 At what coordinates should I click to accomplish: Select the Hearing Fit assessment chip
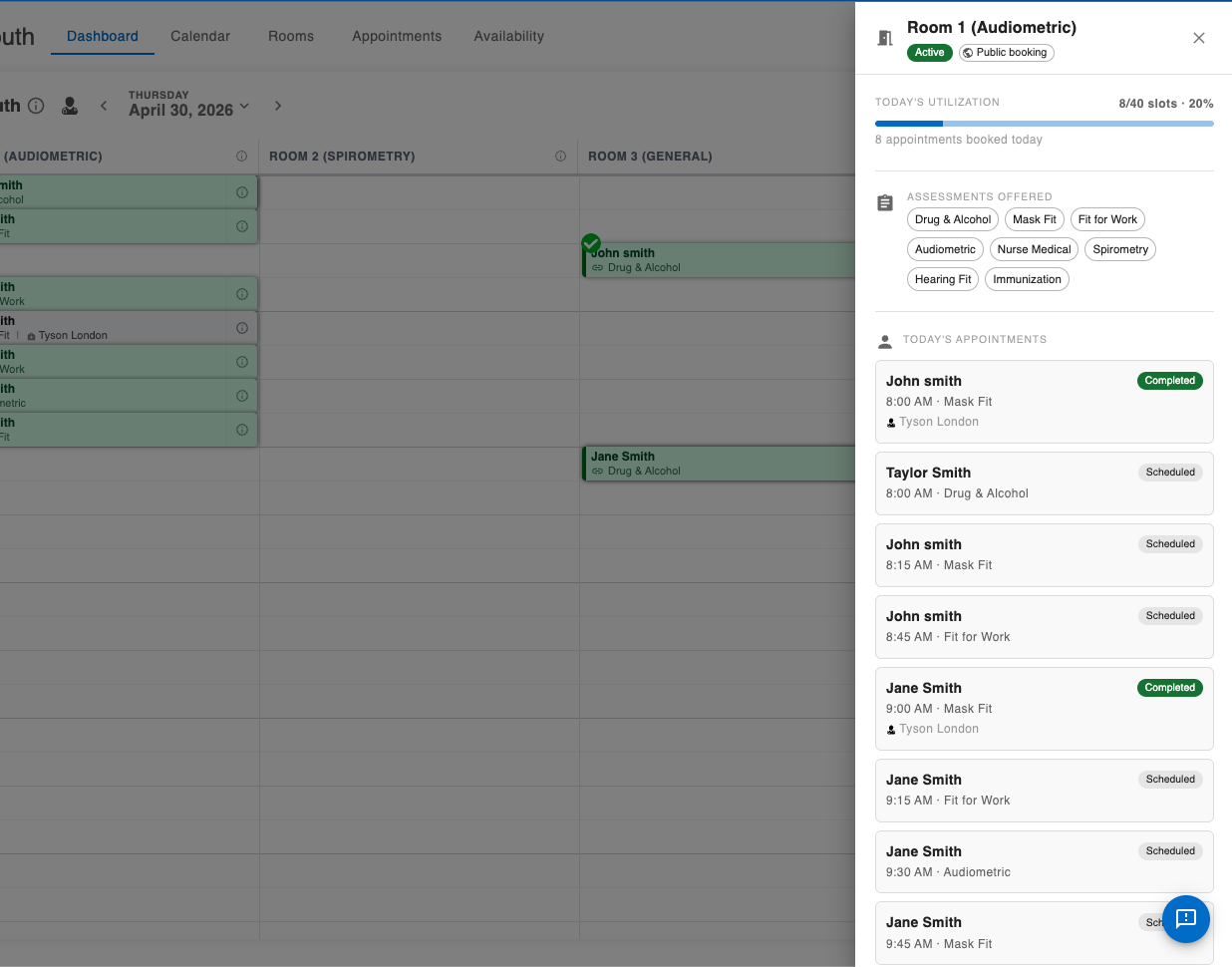click(943, 279)
